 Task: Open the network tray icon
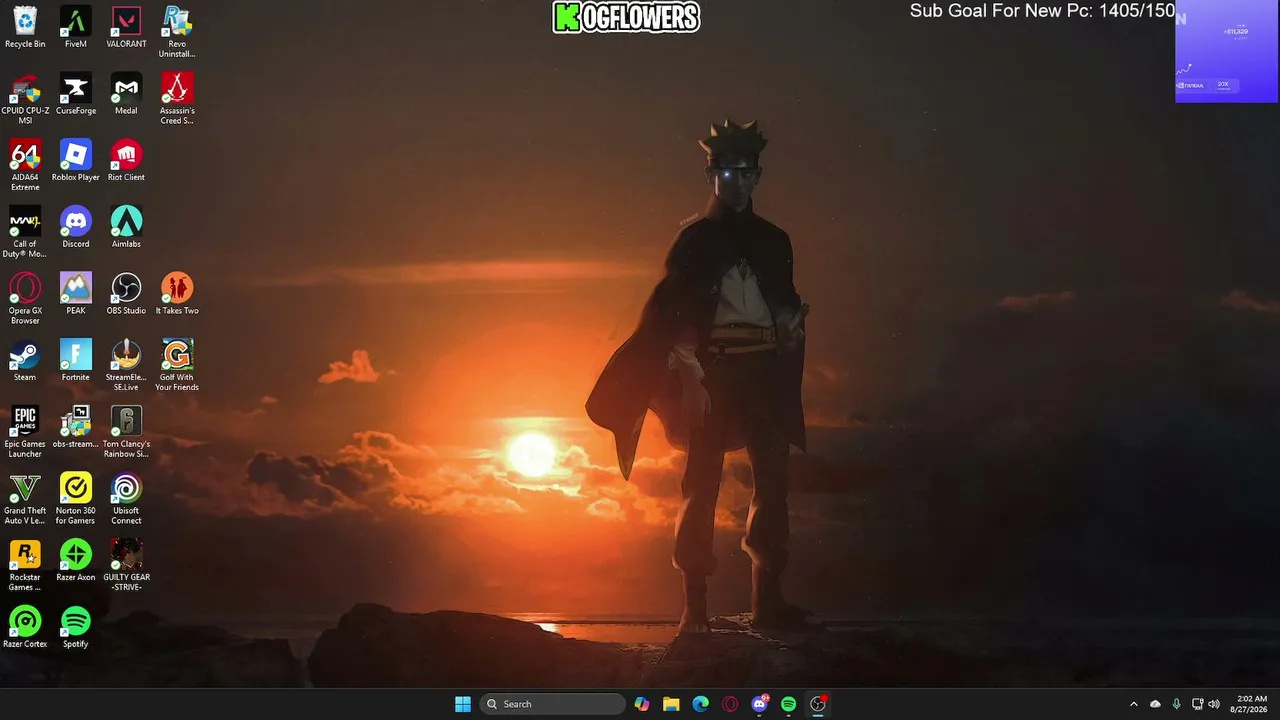1197,704
